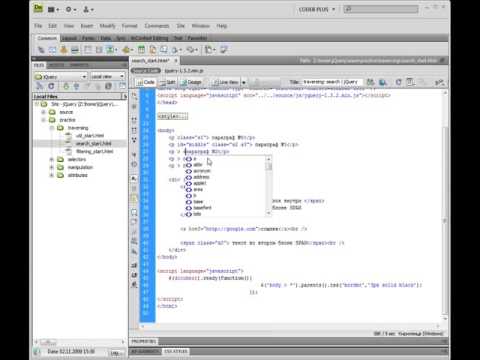
Task: Expand the selectors folder
Action: 51,160
